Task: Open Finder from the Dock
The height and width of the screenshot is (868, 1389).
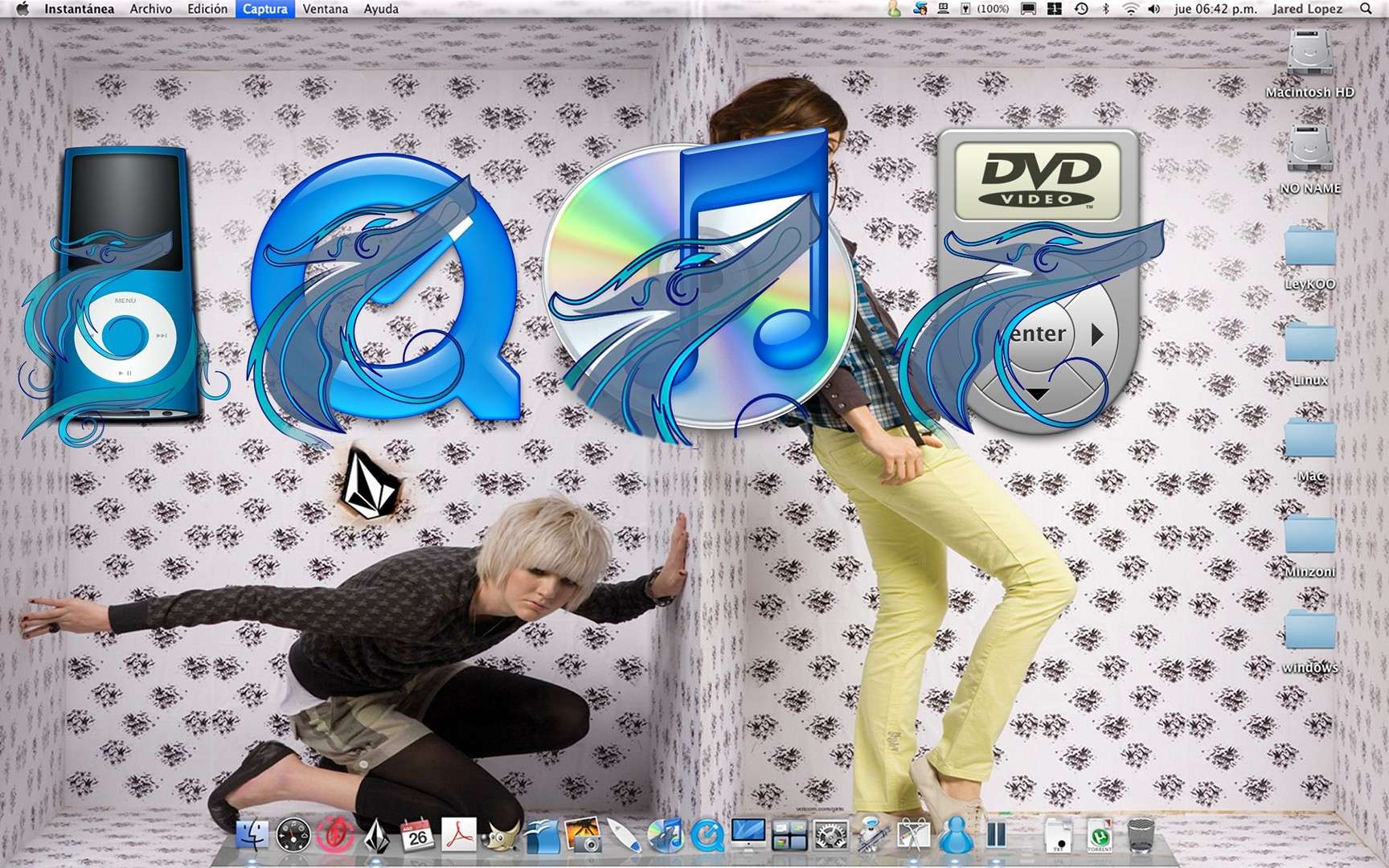Action: point(252,836)
